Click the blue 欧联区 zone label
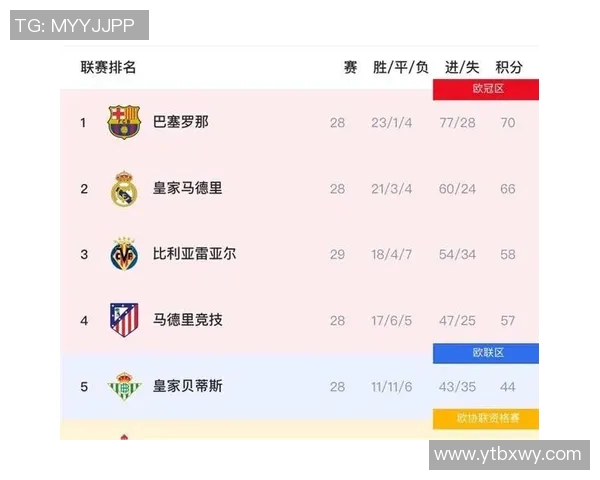 pyautogui.click(x=486, y=353)
